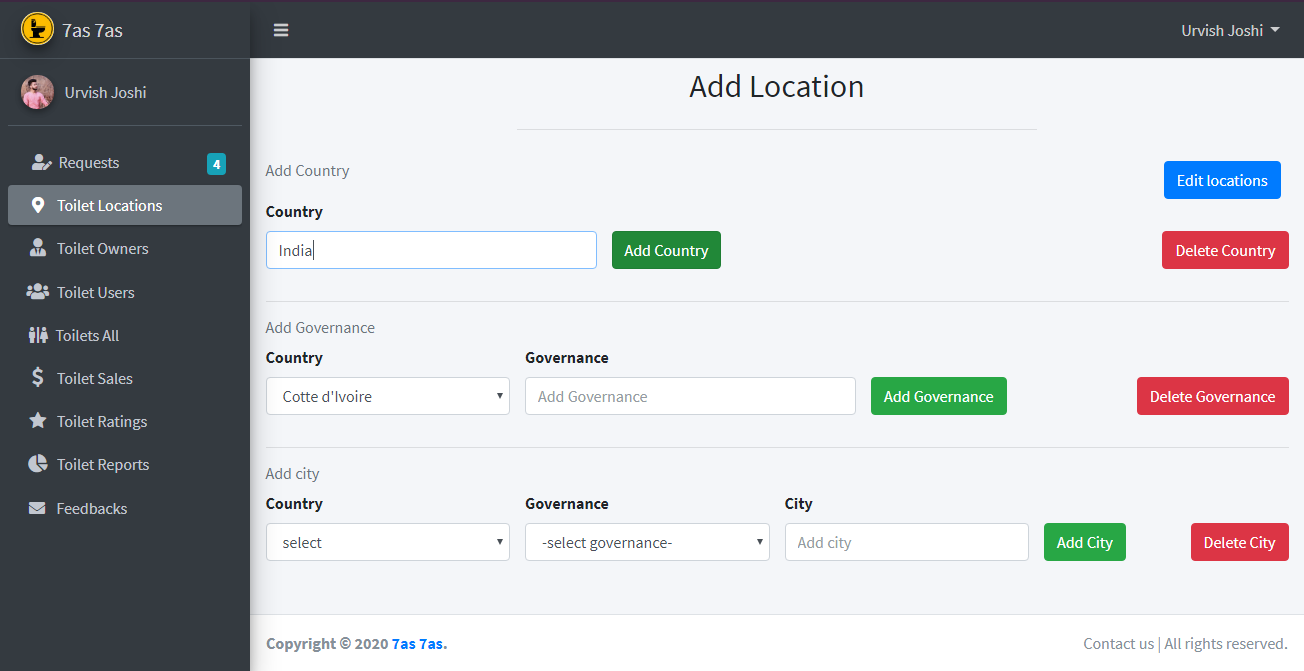
Task: Click the Delete Governance button
Action: pyautogui.click(x=1213, y=396)
